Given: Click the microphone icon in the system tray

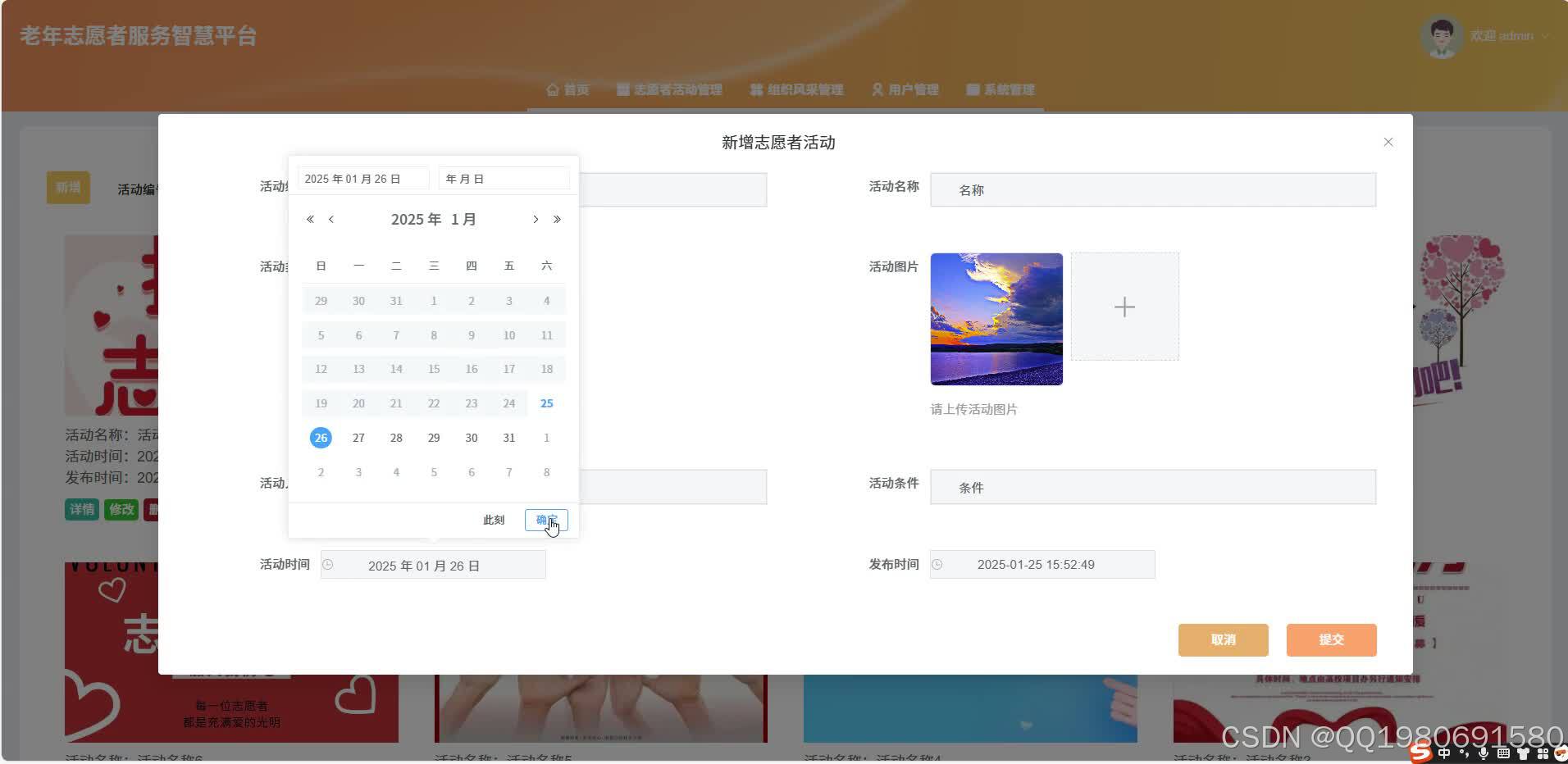Looking at the screenshot, I should point(1484,753).
